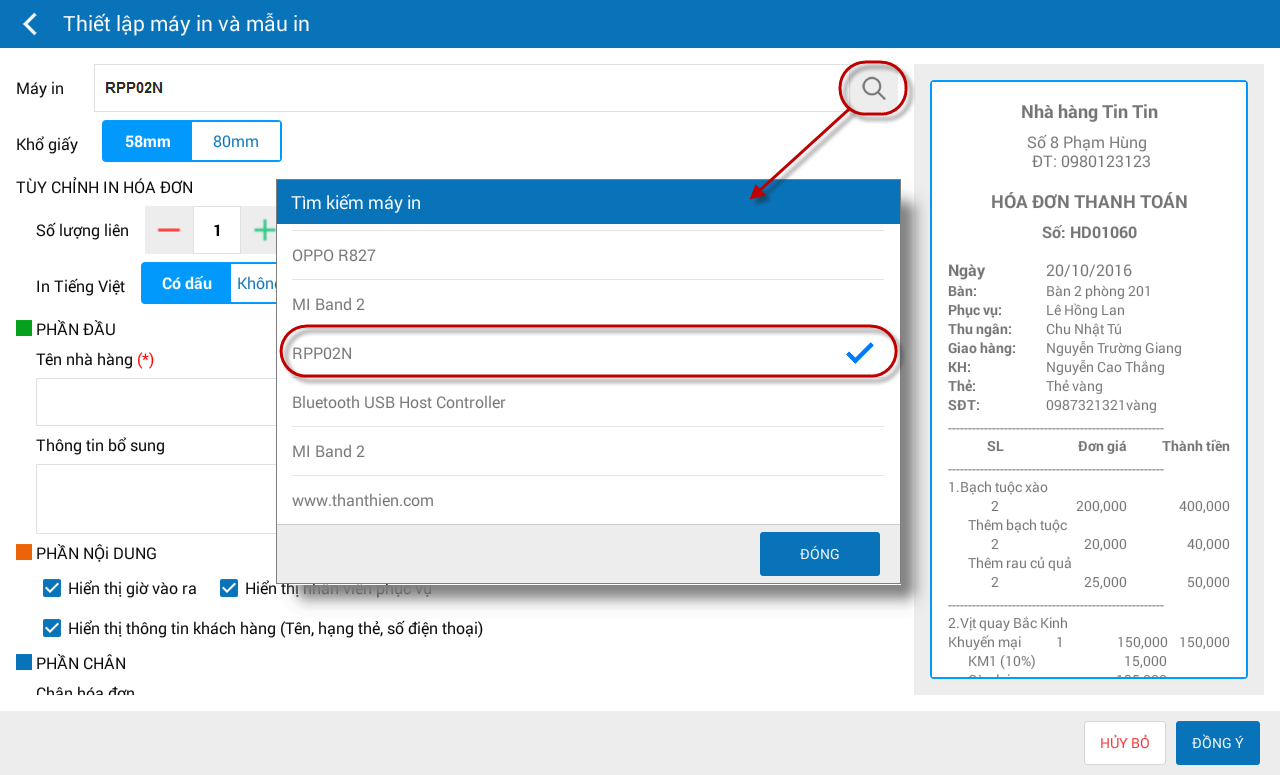Click the 'Tìm kiếm máy in' dialog title

click(356, 203)
